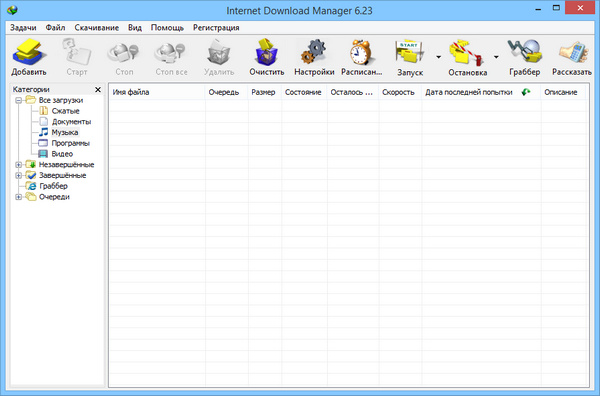Collapse the Все загрузки tree node
600x396 pixels.
coord(18,100)
